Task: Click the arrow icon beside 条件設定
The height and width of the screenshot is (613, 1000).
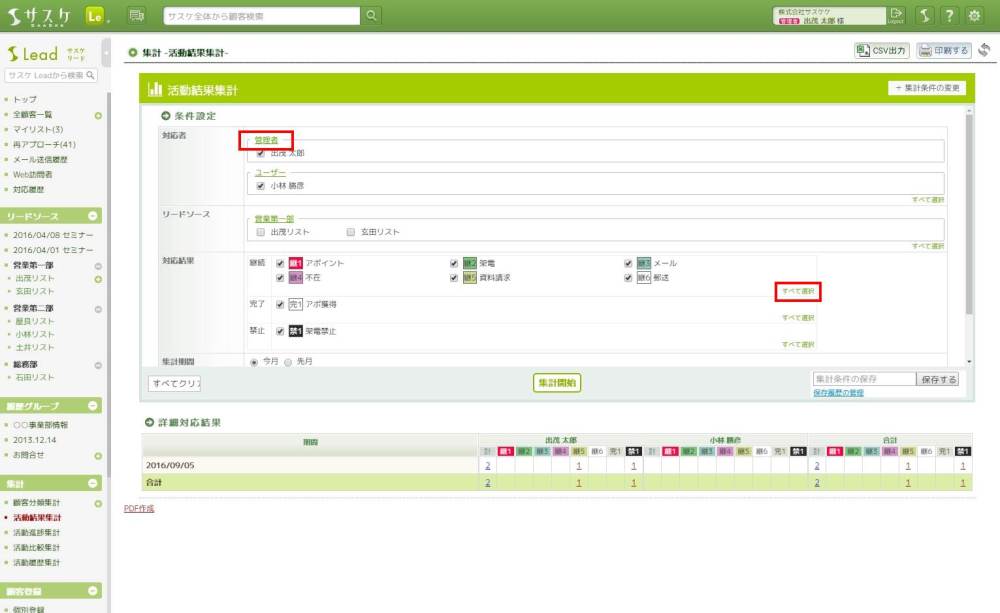Action: [x=166, y=115]
